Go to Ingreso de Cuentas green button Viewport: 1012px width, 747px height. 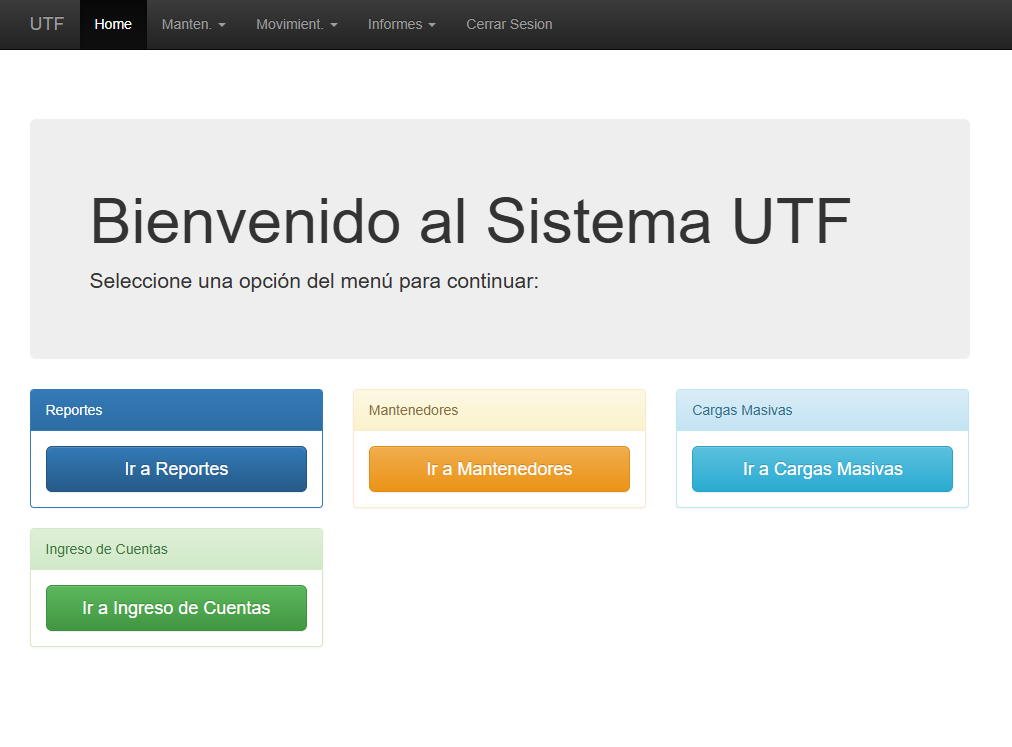(176, 608)
